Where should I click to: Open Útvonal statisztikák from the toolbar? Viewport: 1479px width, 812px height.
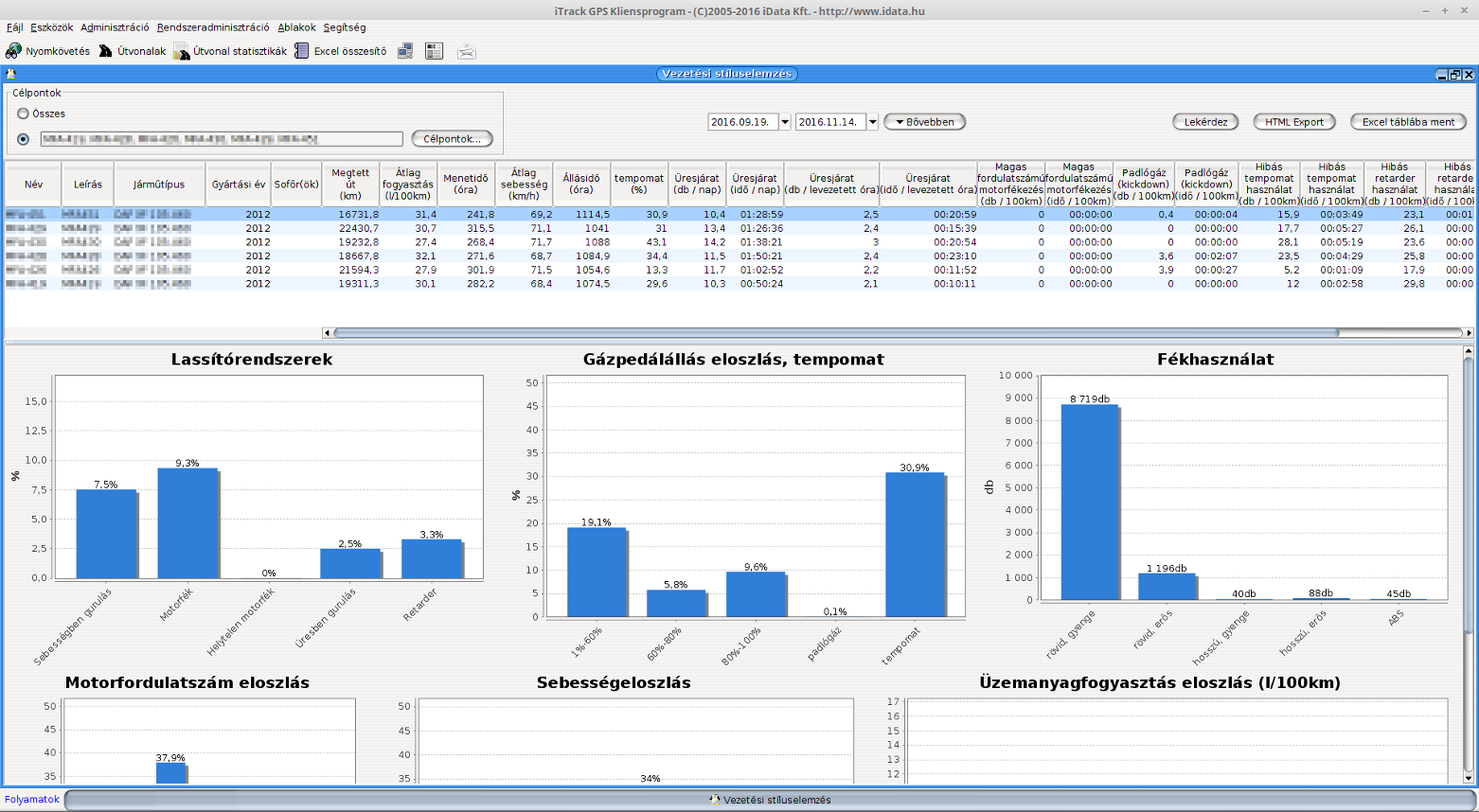182,51
